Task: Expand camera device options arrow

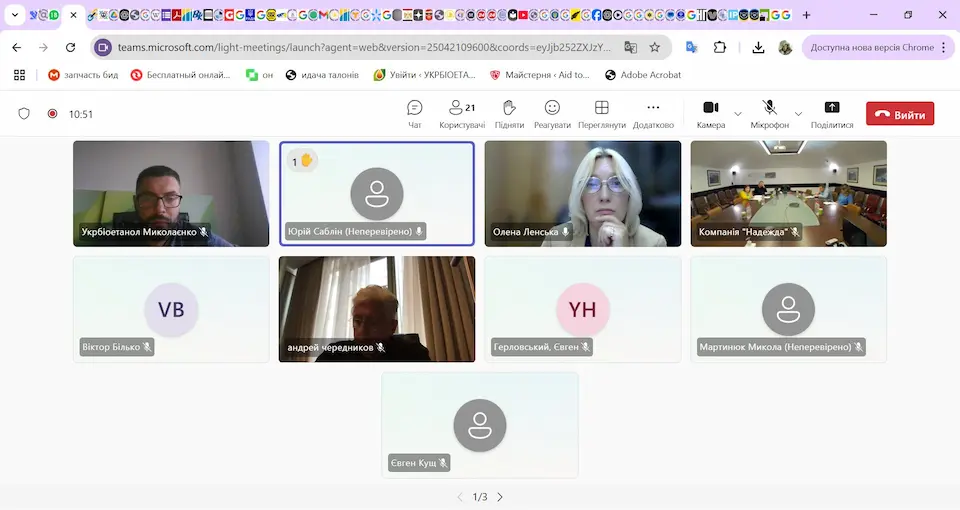Action: click(x=738, y=114)
